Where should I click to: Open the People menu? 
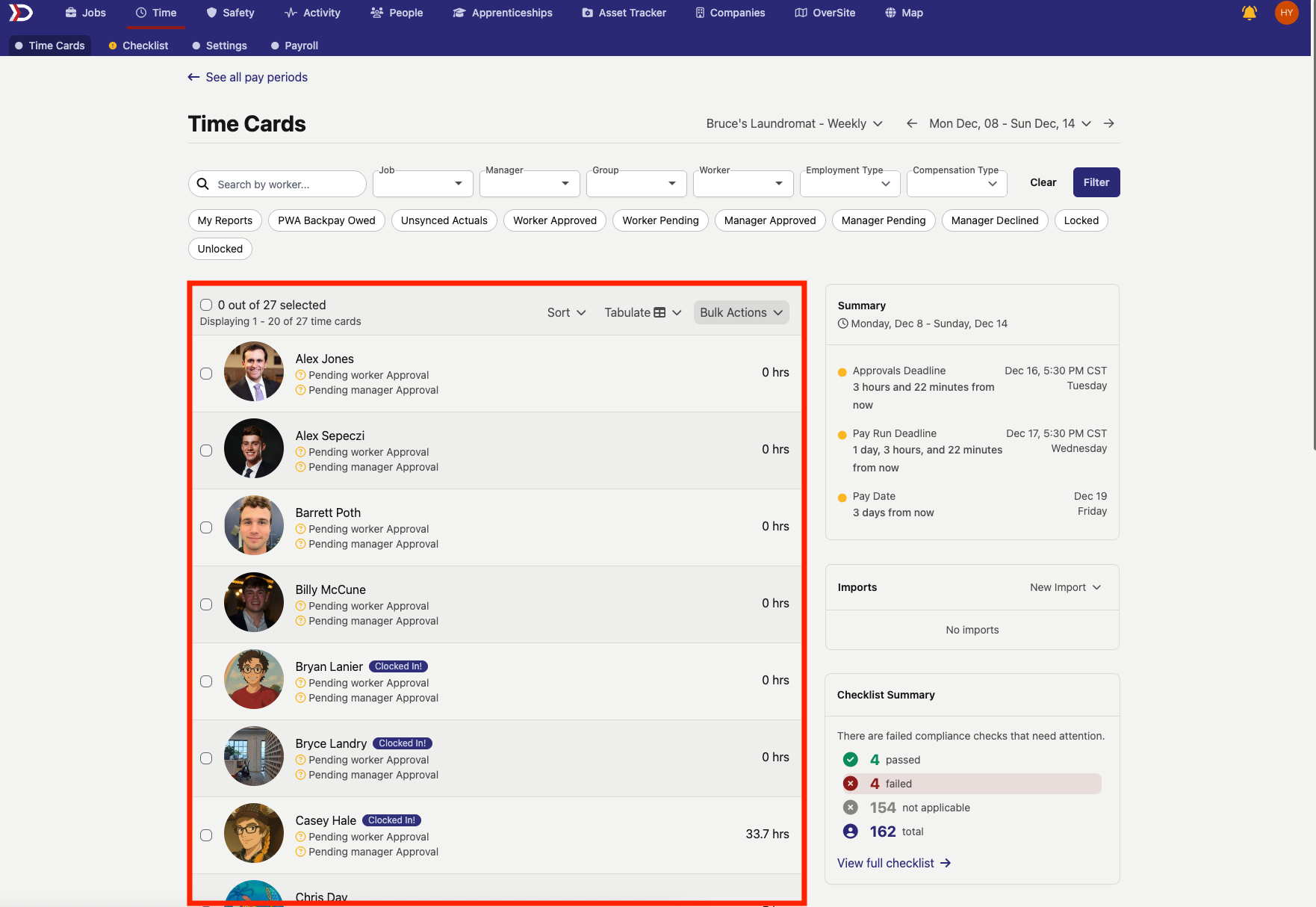397,13
